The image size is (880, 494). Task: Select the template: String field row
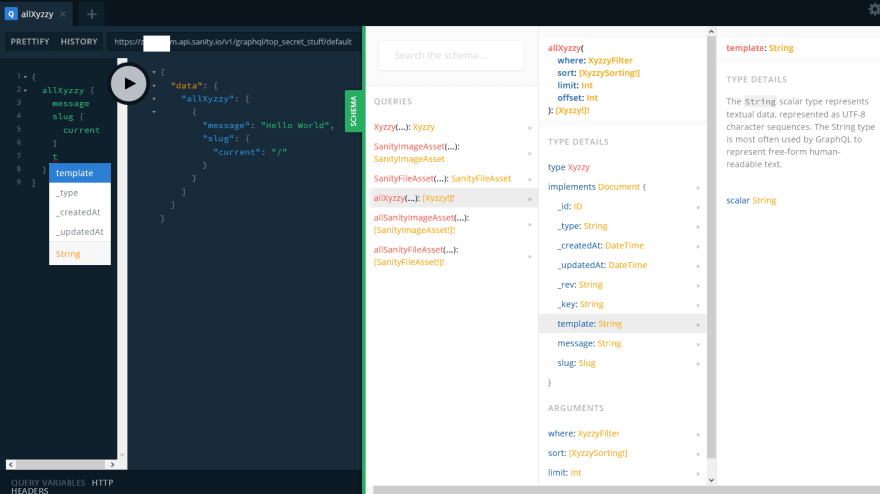tap(622, 324)
